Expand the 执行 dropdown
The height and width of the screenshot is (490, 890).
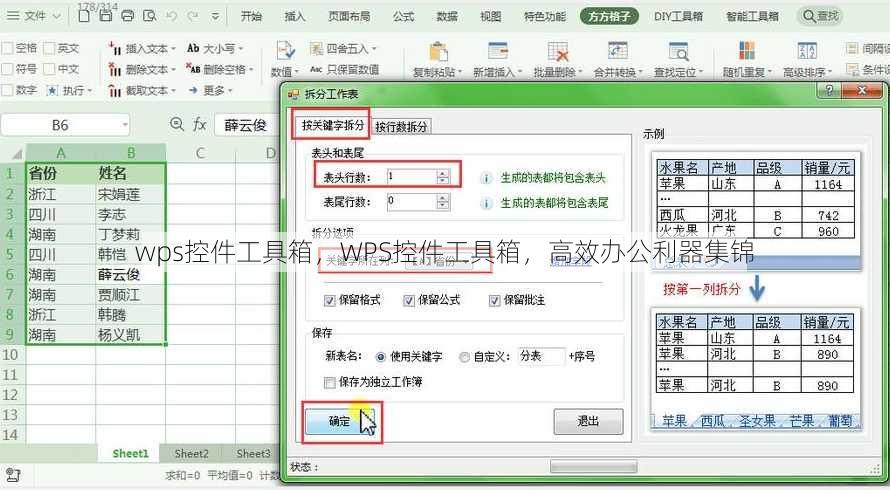click(90, 91)
